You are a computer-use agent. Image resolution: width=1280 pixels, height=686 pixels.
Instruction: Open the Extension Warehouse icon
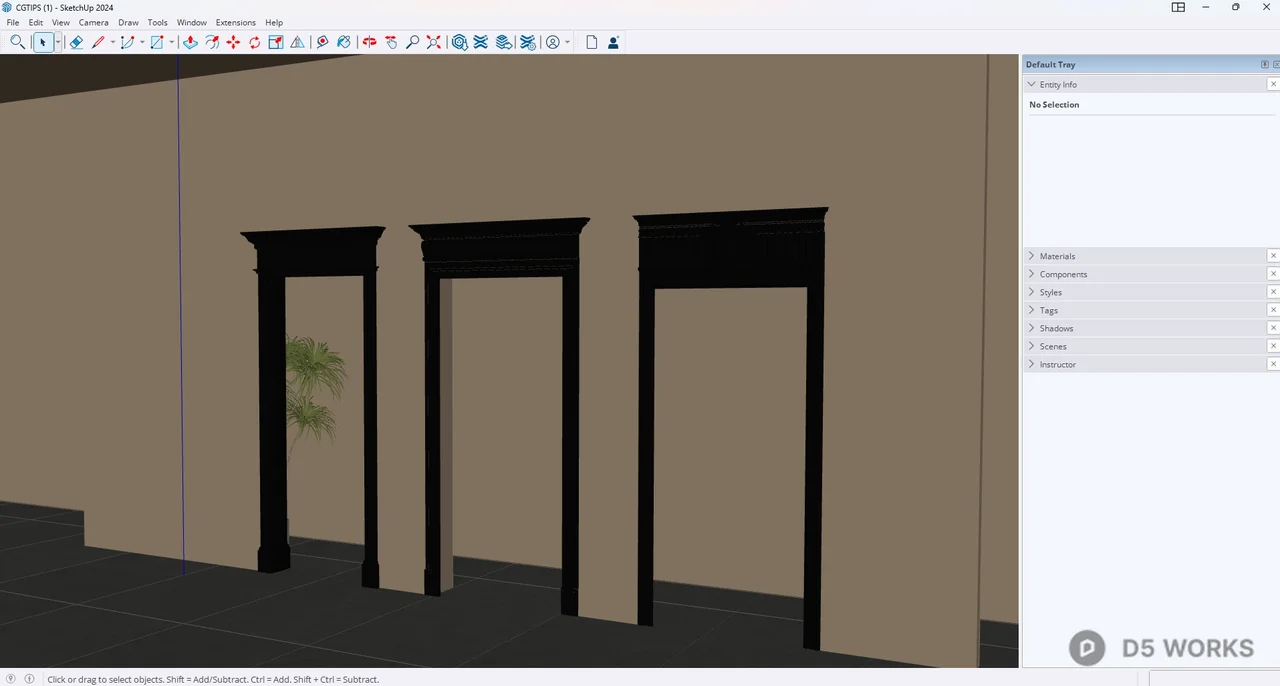(x=481, y=42)
